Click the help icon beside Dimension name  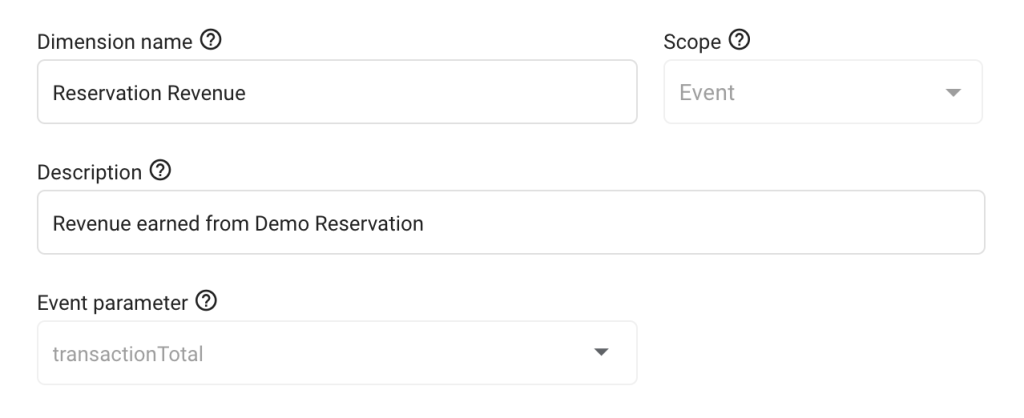click(x=211, y=42)
